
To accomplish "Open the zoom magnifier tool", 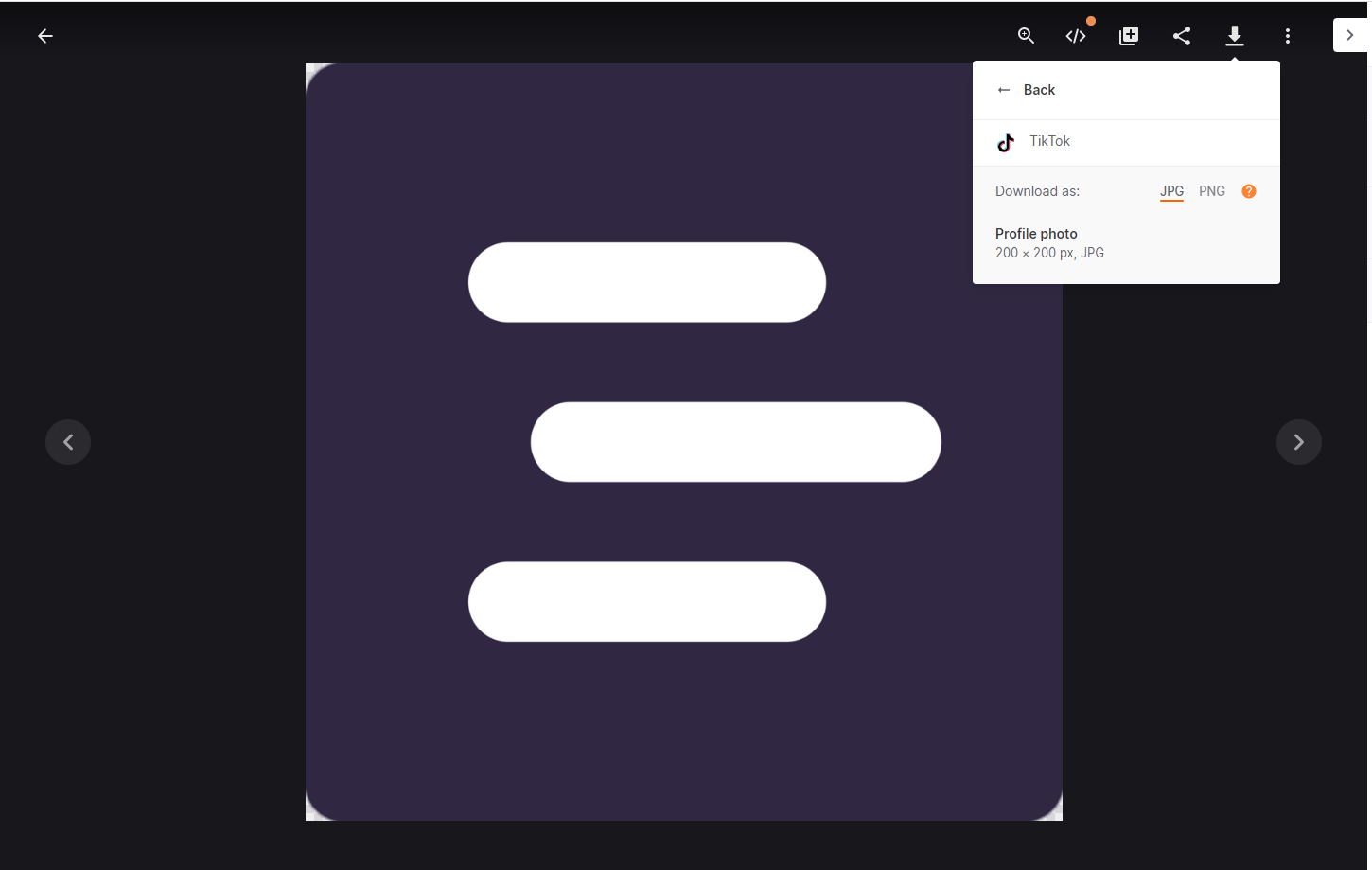I will pyautogui.click(x=1026, y=35).
